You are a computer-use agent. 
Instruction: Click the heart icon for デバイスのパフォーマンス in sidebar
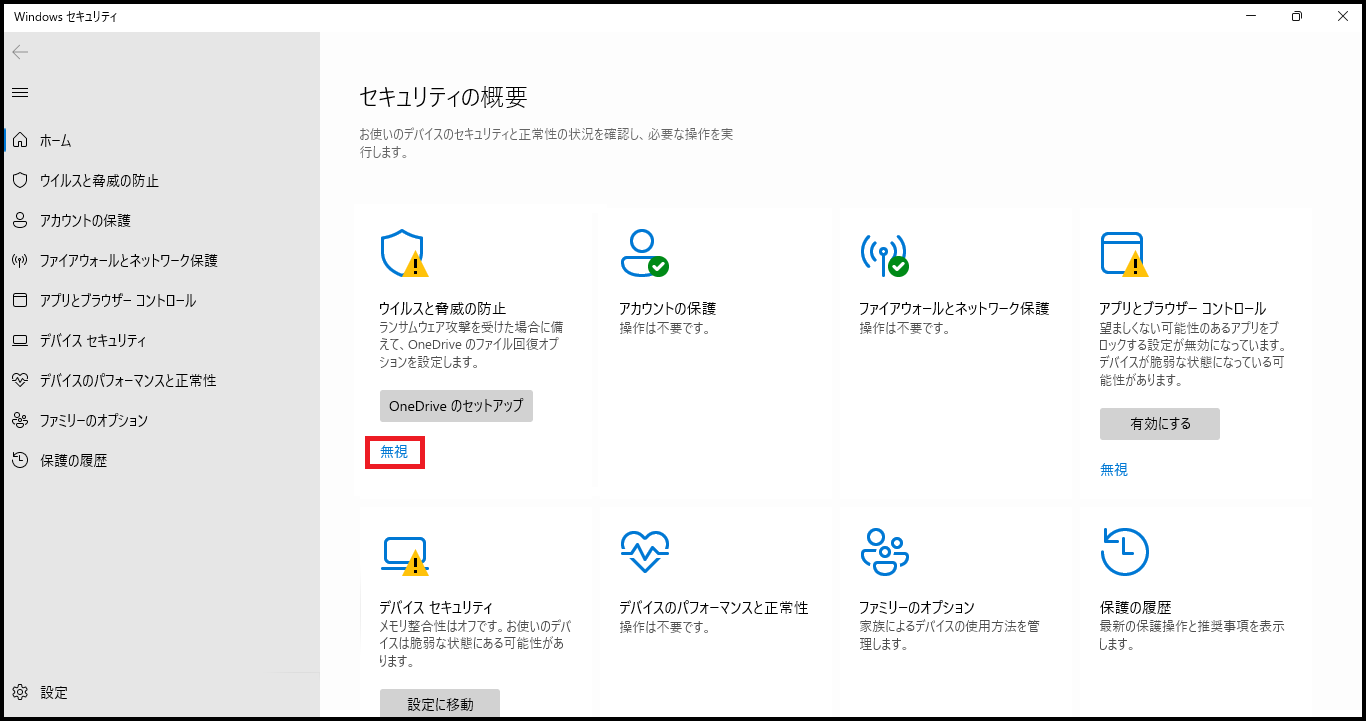(x=19, y=380)
